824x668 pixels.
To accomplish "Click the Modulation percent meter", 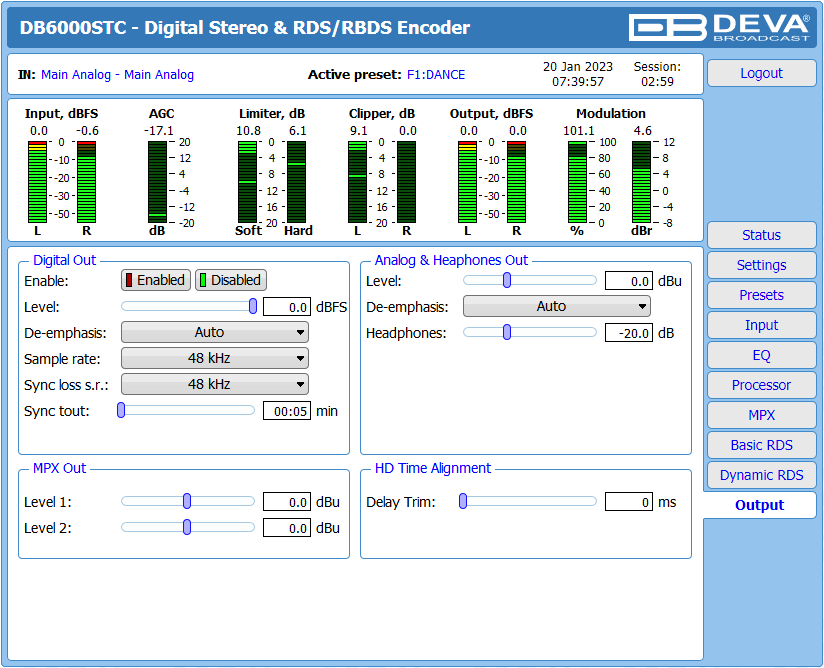I will click(x=577, y=182).
